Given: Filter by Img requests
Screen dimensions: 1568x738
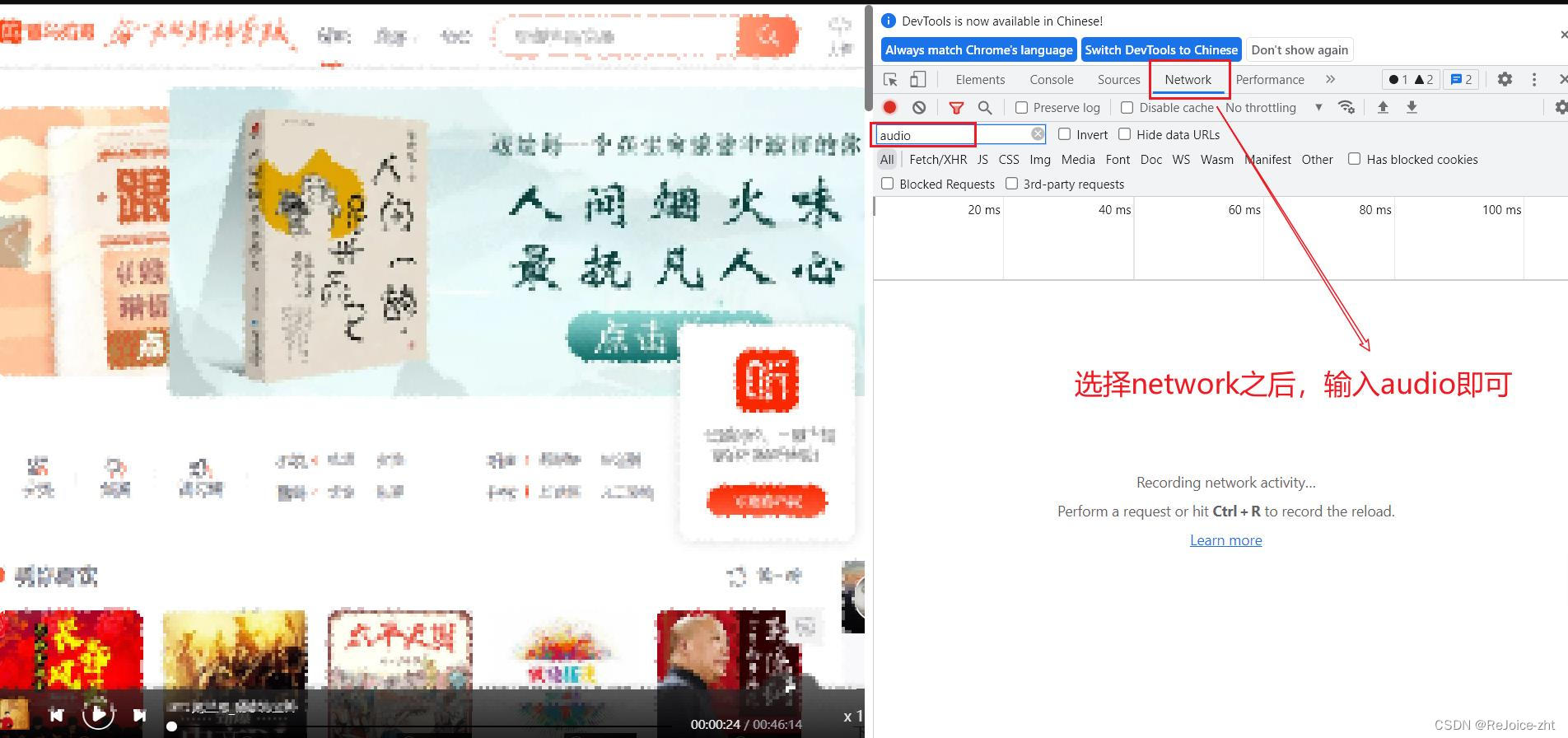Looking at the screenshot, I should 1040,159.
